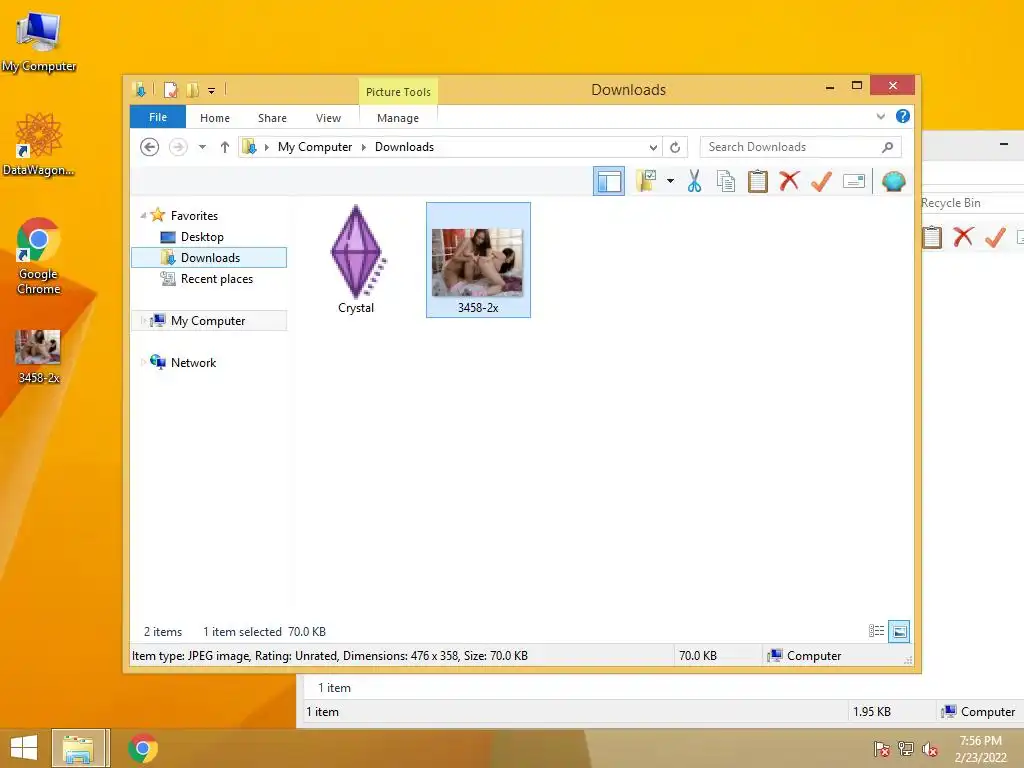Viewport: 1024px width, 768px height.
Task: Click the red X icon in Recycle Bin window
Action: [963, 236]
